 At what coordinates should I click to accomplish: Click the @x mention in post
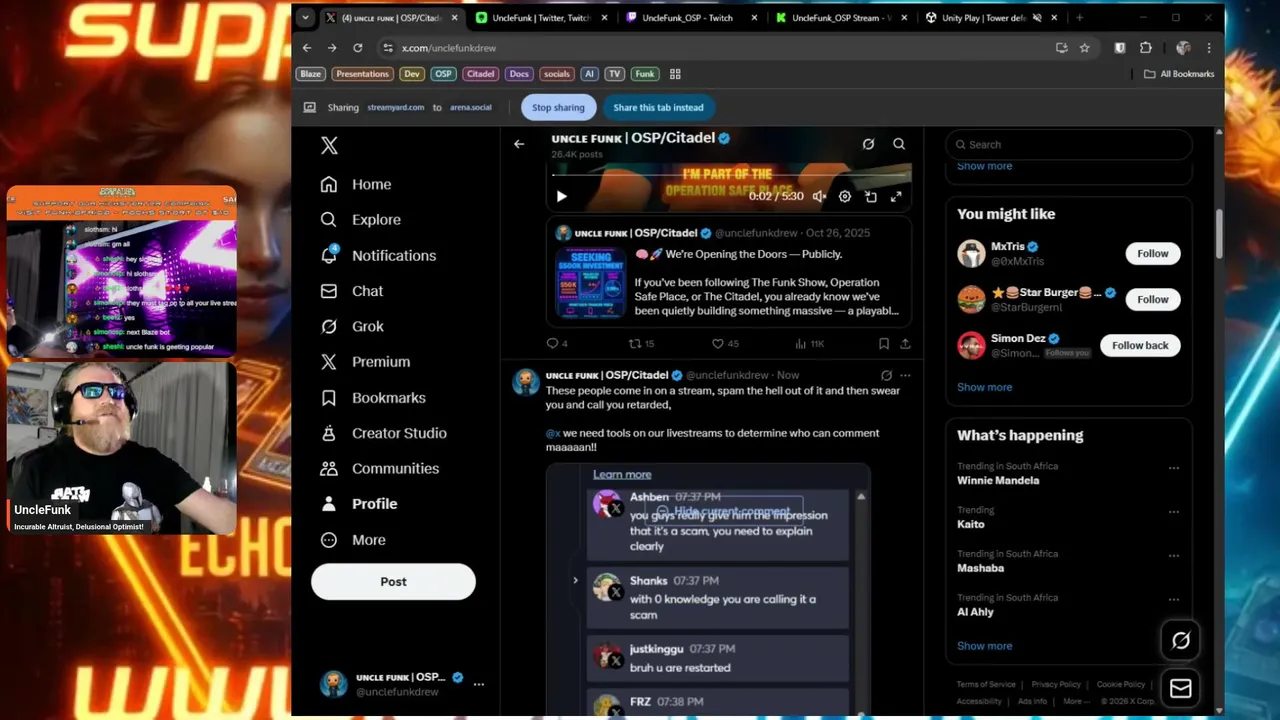pyautogui.click(x=553, y=433)
